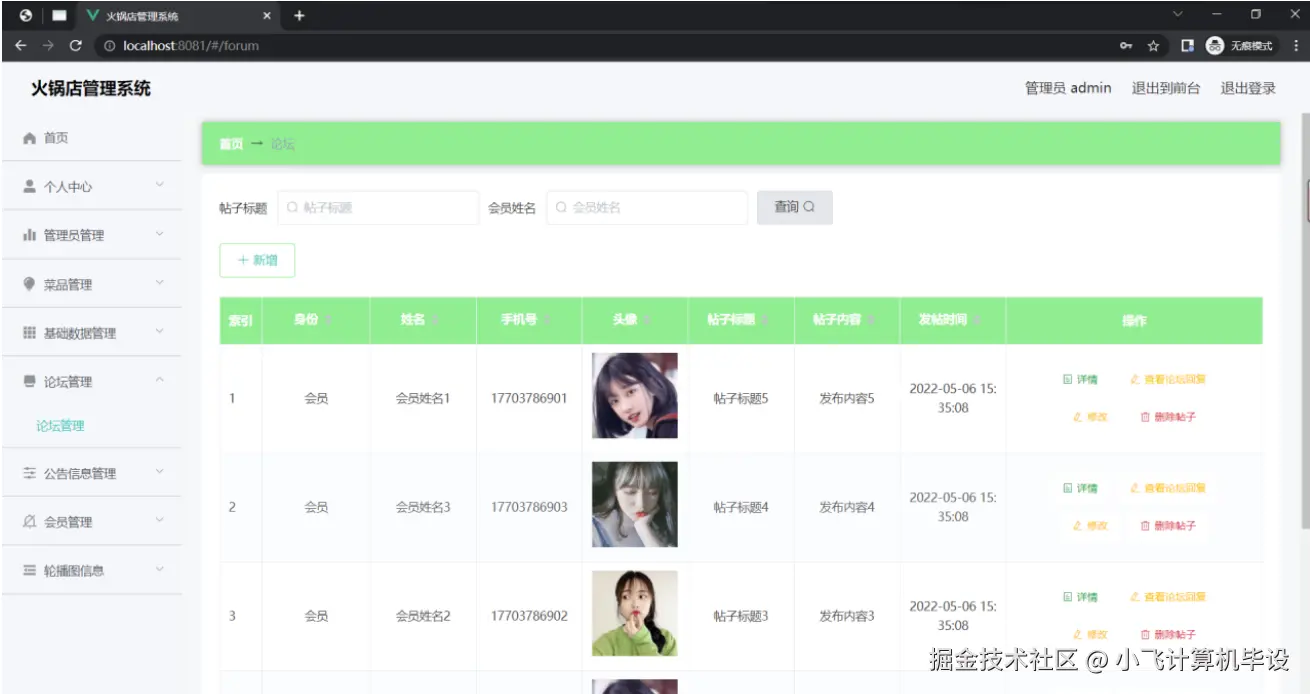Click 查看论坛回复 for 帖子标题4 row
This screenshot has width=1310, height=694.
click(1168, 488)
